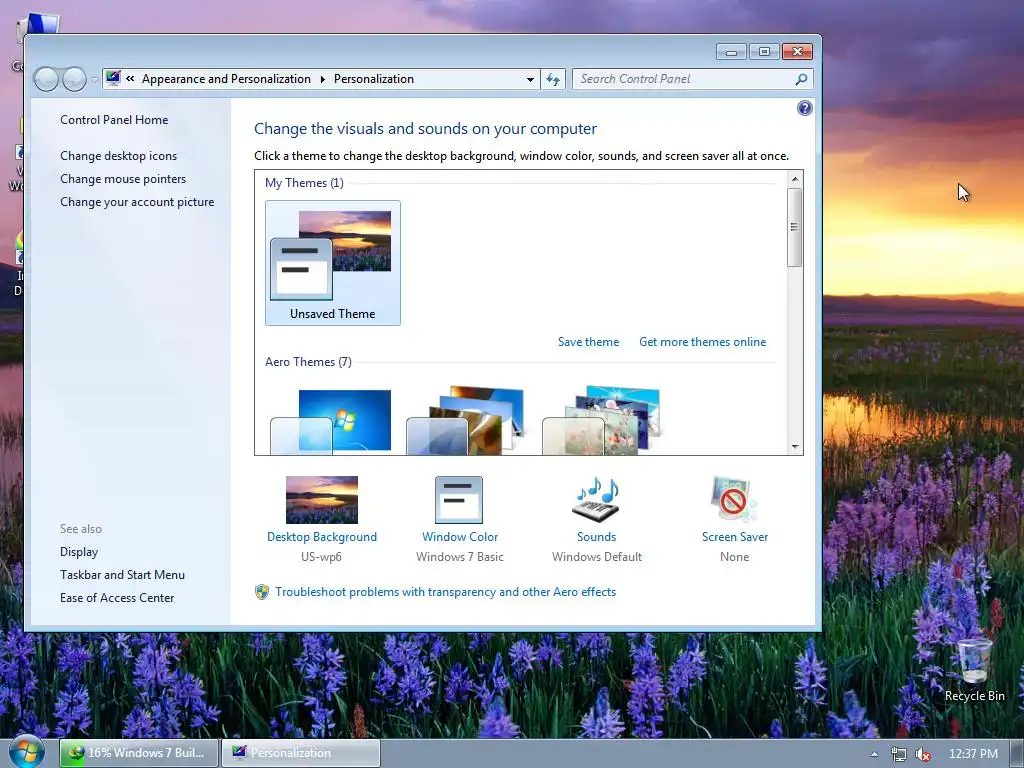1024x768 pixels.
Task: Click the None screen saver label
Action: click(x=735, y=557)
